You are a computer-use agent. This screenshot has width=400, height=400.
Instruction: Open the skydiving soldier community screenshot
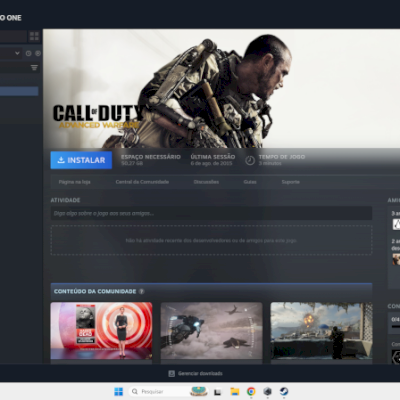click(x=211, y=331)
